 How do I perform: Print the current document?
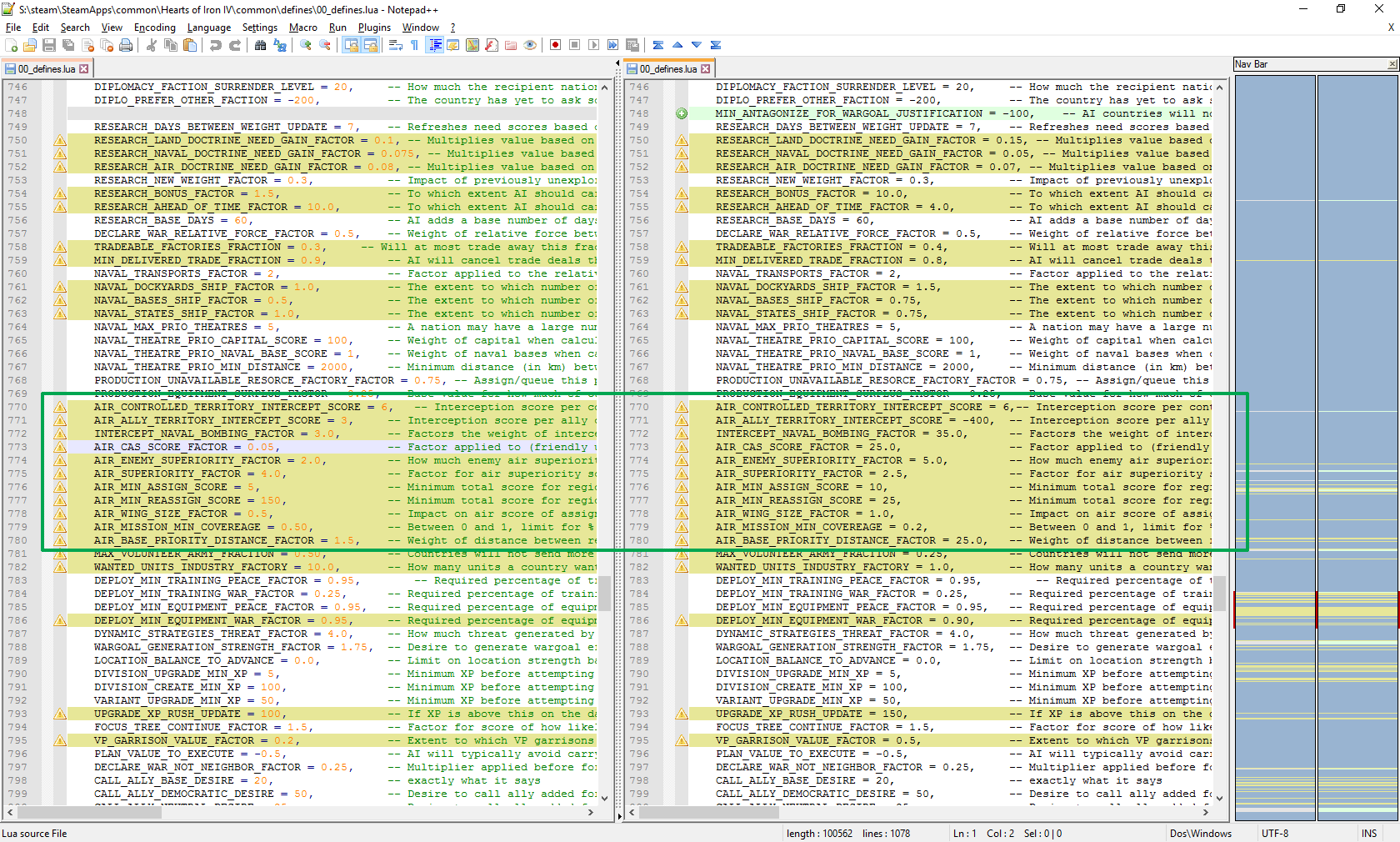coord(126,45)
